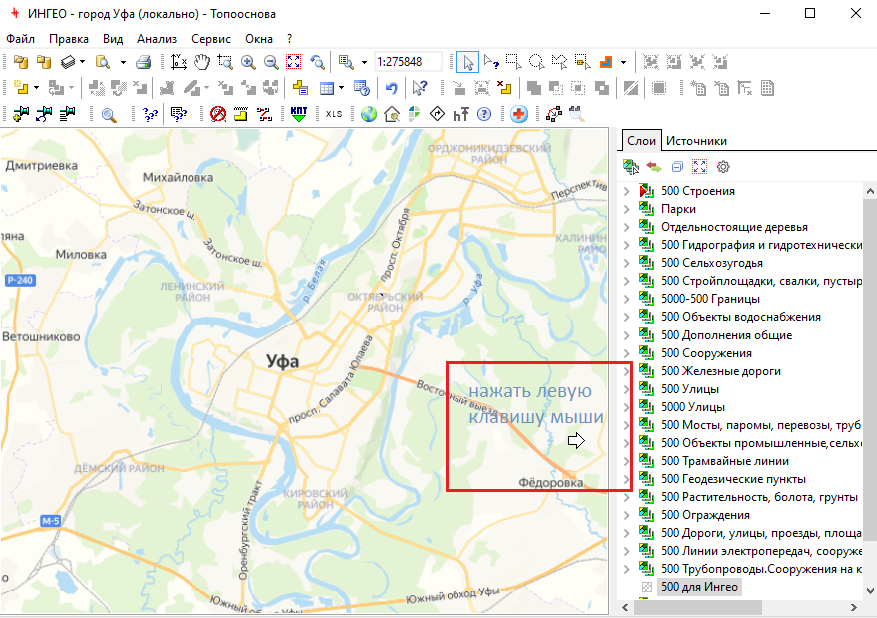Viewport: 877px width, 618px height.
Task: Open dropdown next to create object tool
Action: [36, 88]
